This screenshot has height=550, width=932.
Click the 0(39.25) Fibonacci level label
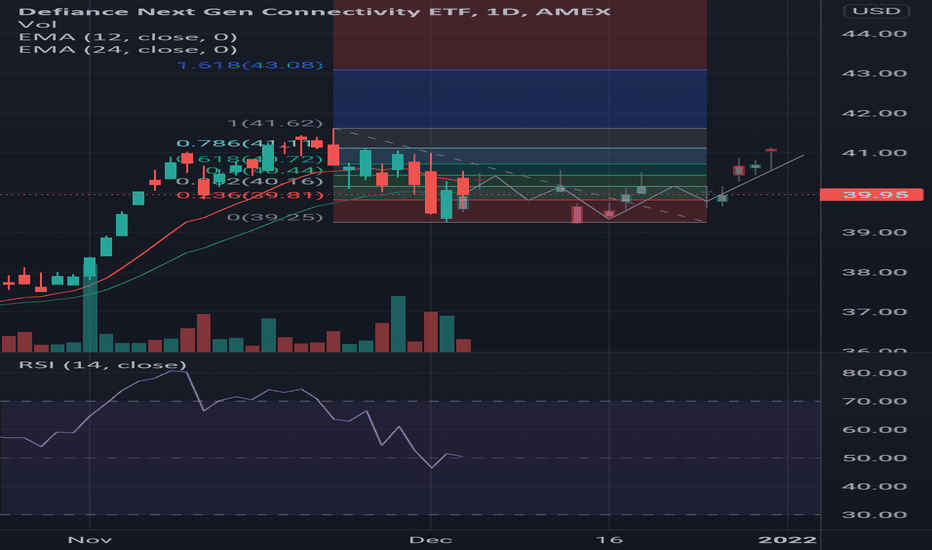(275, 217)
